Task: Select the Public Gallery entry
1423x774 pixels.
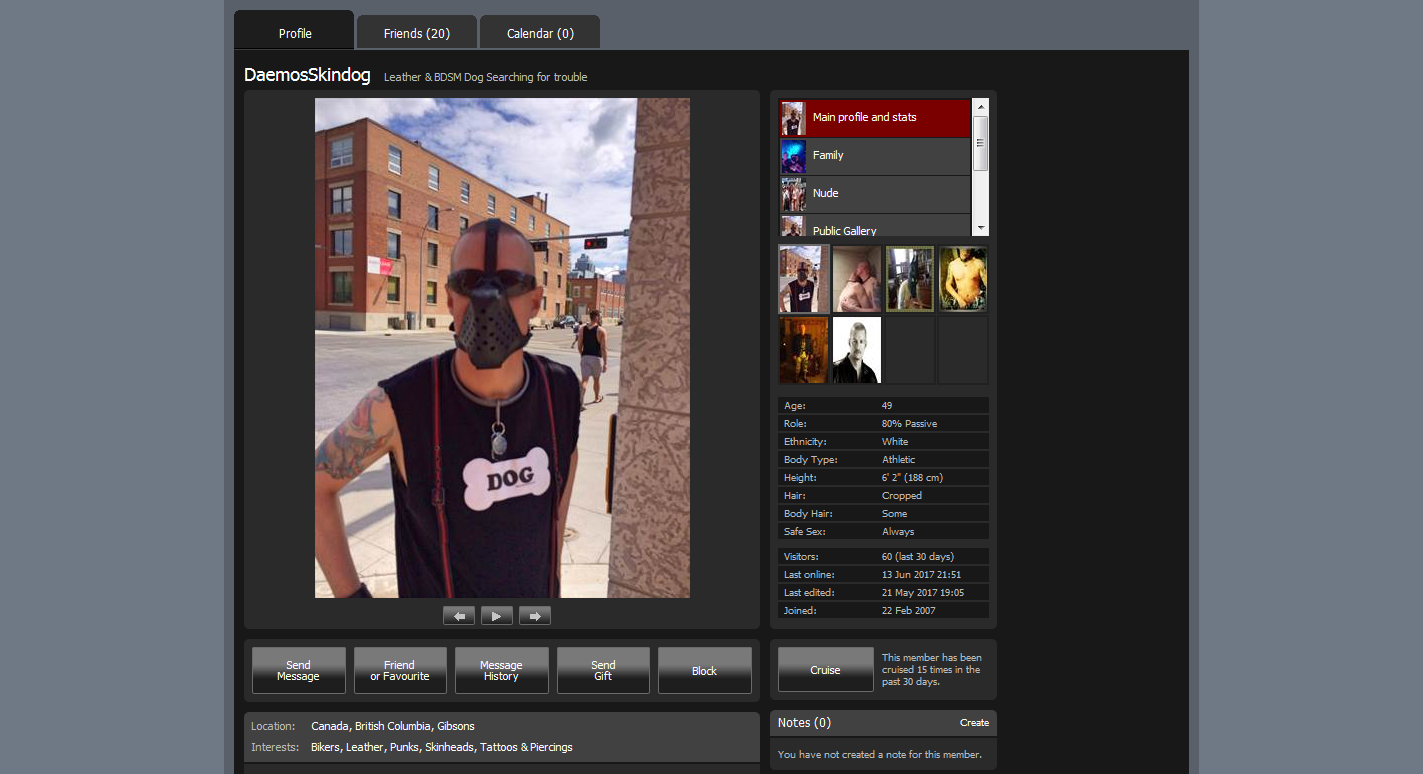Action: tap(875, 226)
